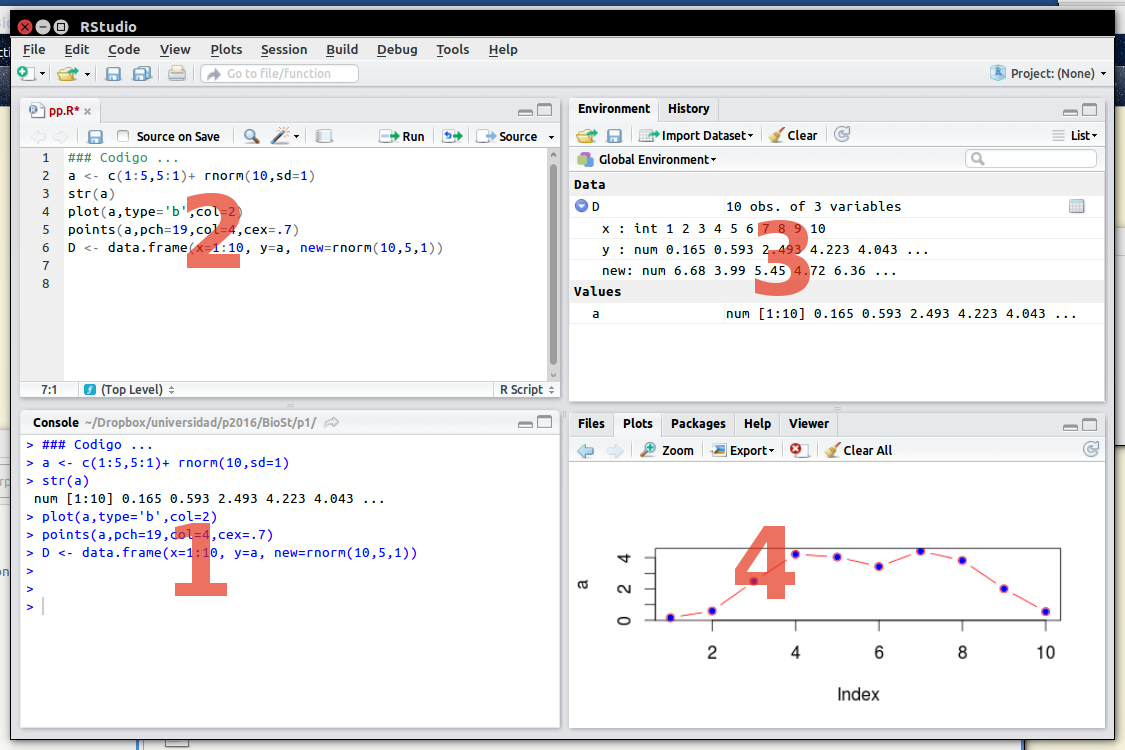Open the Global Environment dropdown
The height and width of the screenshot is (750, 1125).
point(647,159)
